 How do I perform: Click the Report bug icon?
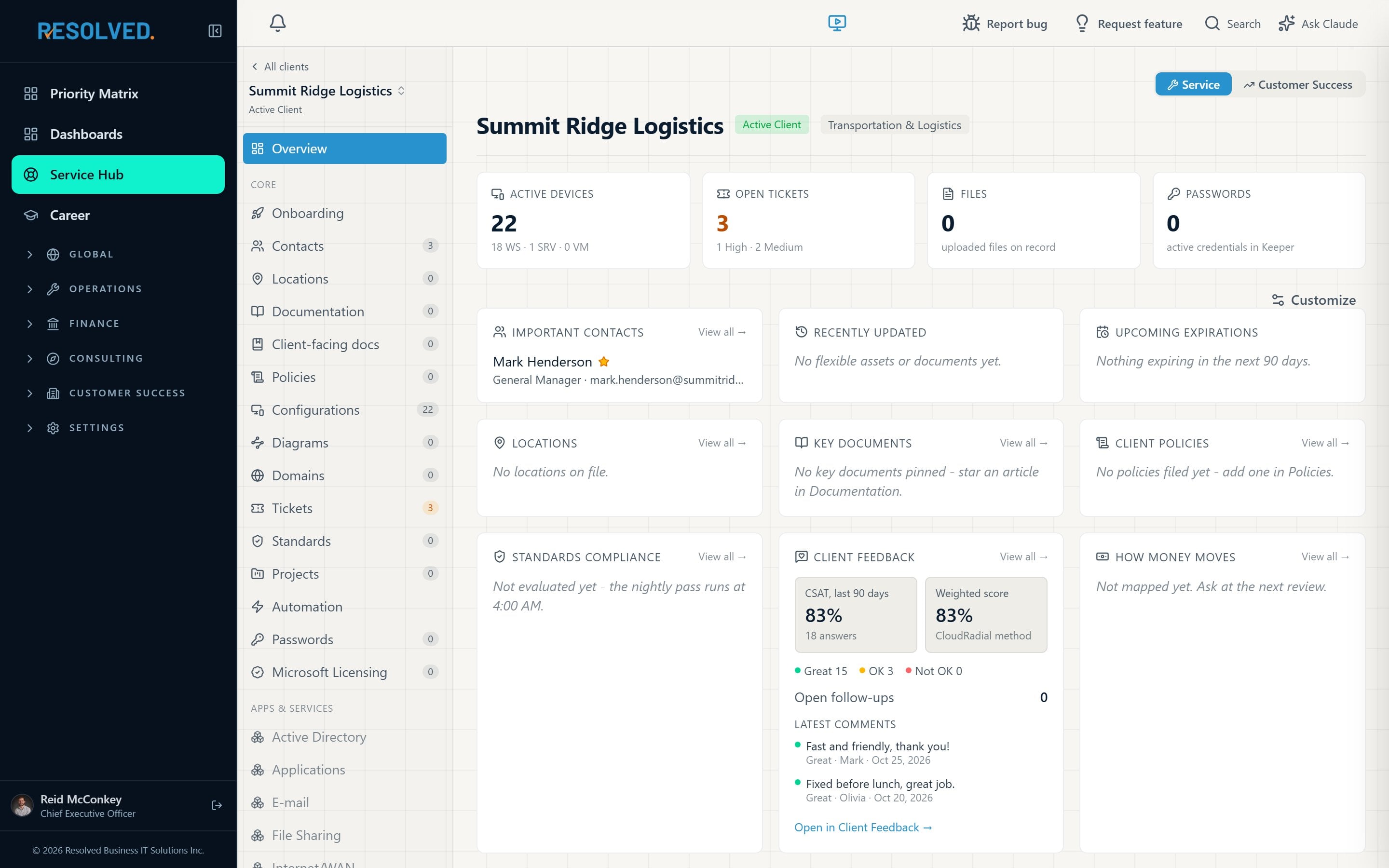point(971,23)
